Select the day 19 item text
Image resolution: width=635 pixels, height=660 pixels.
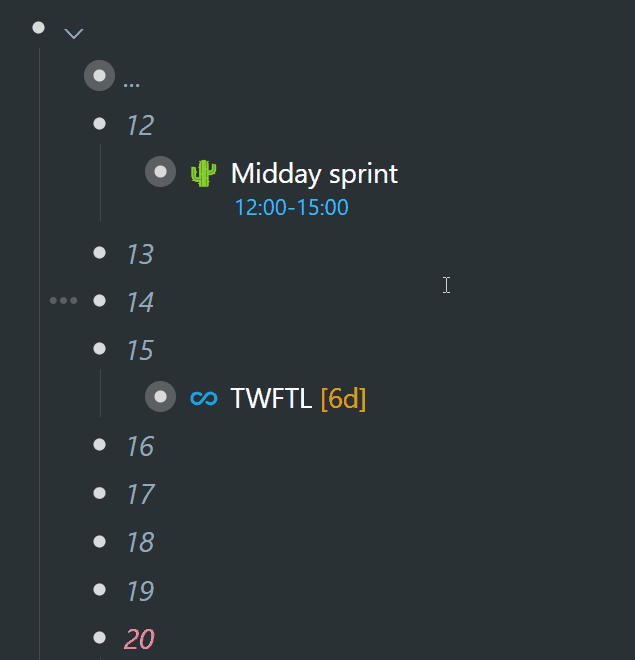click(x=141, y=591)
